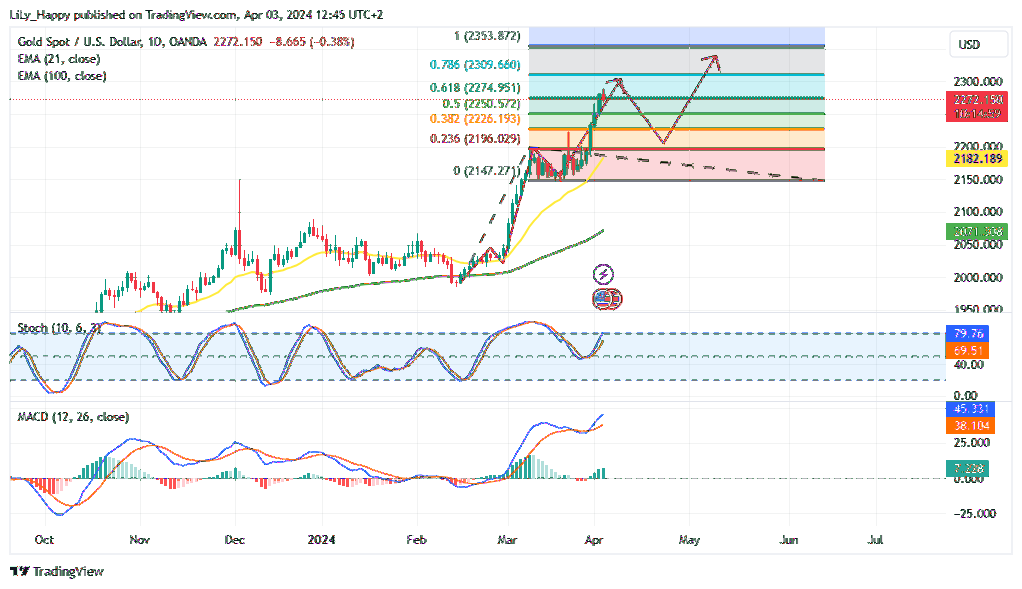Click the 25.000 MACD axis level
The height and width of the screenshot is (589, 1022).
[x=972, y=442]
